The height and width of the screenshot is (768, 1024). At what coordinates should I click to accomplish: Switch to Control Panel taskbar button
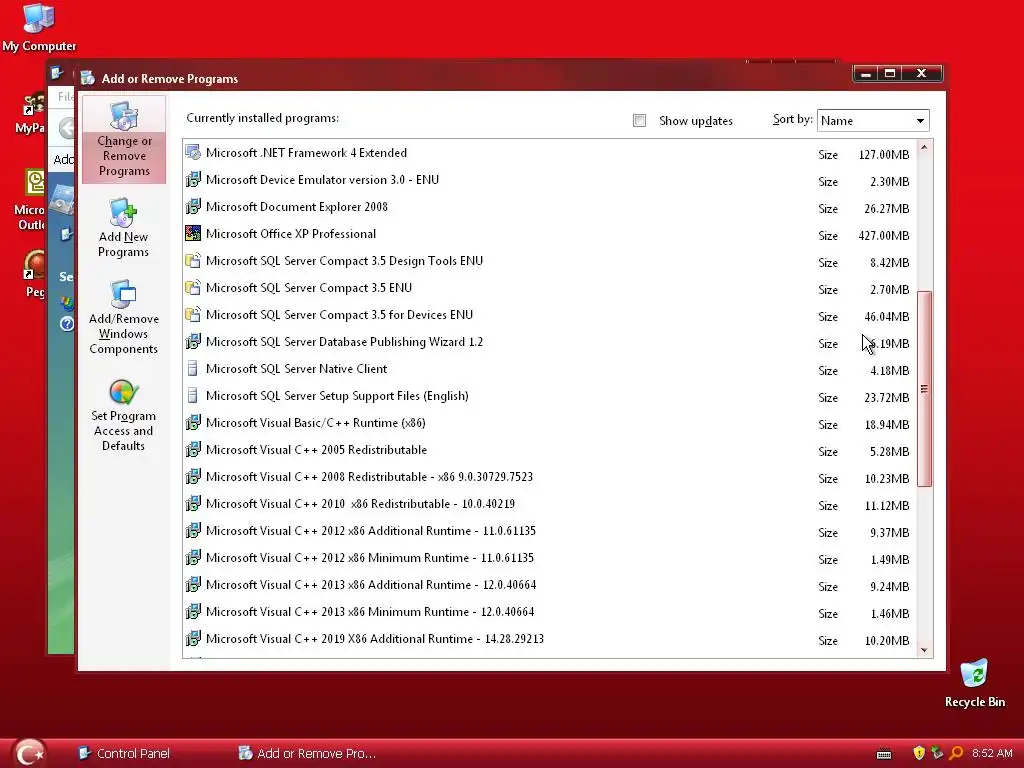tap(124, 753)
